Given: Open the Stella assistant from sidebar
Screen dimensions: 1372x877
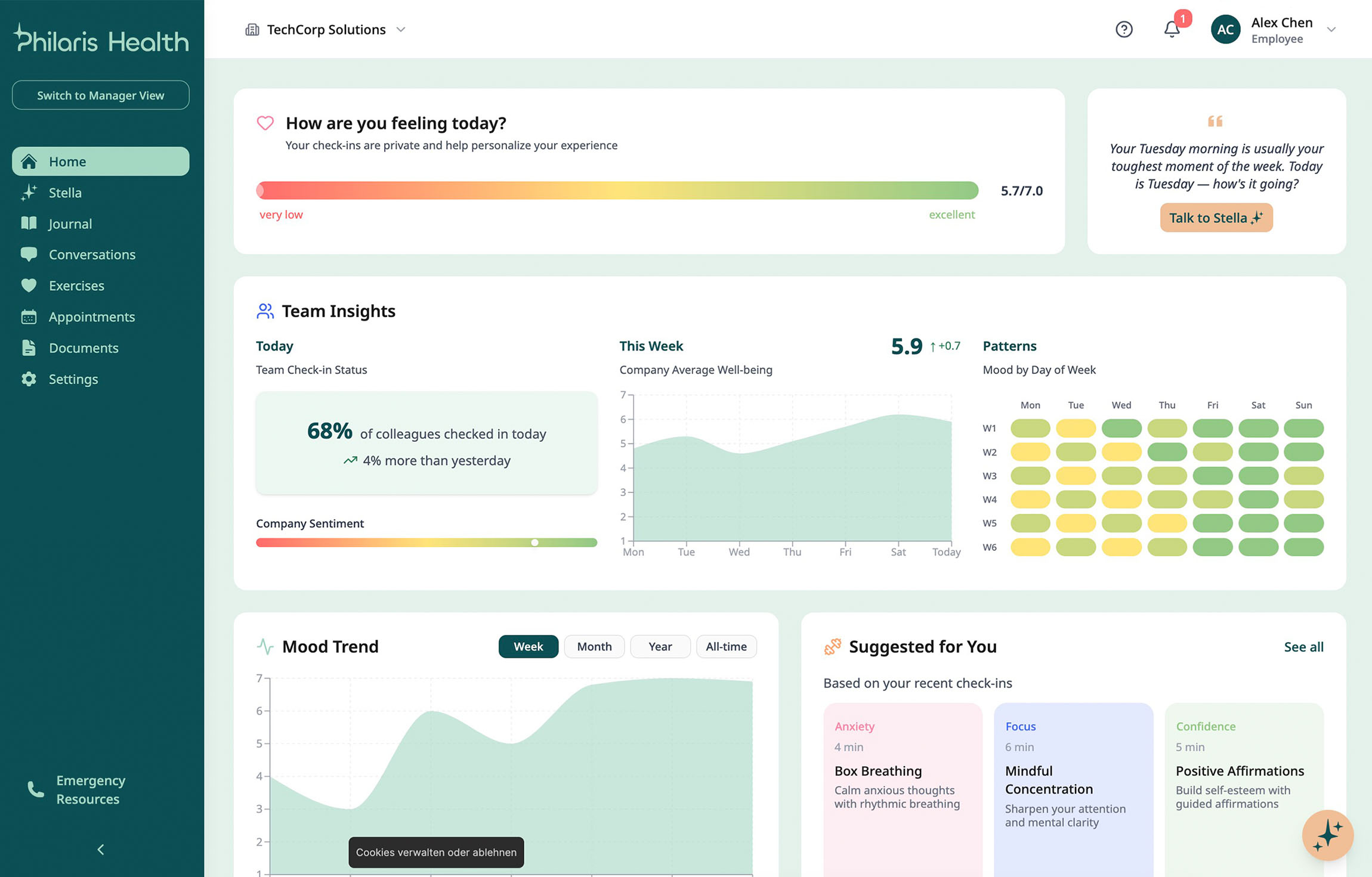Looking at the screenshot, I should coord(64,192).
